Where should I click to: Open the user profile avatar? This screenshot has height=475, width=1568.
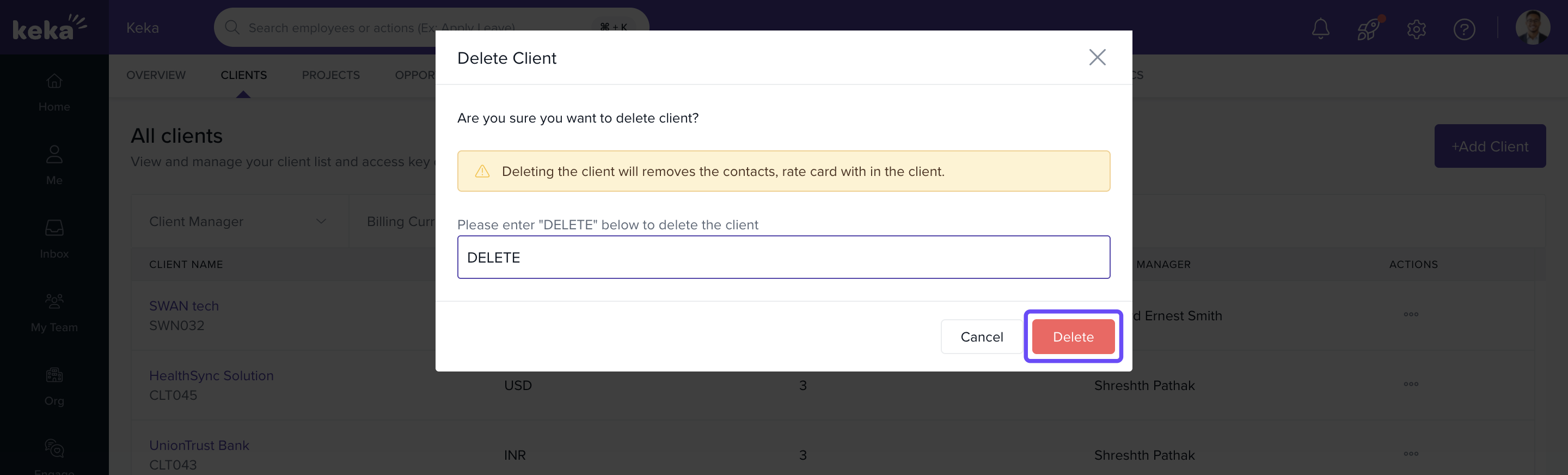[1532, 27]
